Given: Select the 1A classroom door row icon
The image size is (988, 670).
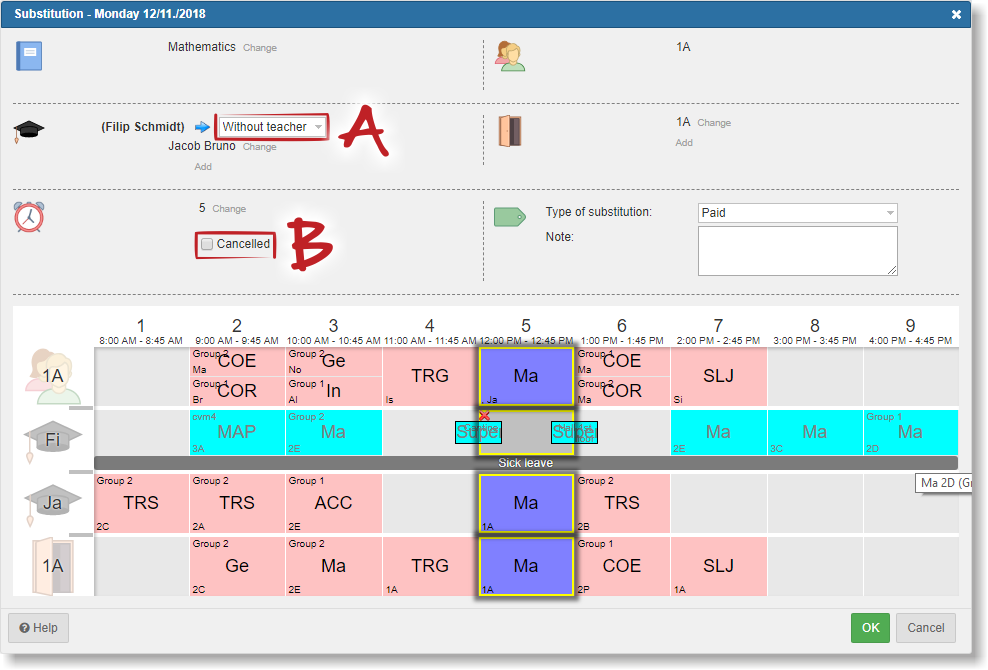Looking at the screenshot, I should tap(53, 566).
